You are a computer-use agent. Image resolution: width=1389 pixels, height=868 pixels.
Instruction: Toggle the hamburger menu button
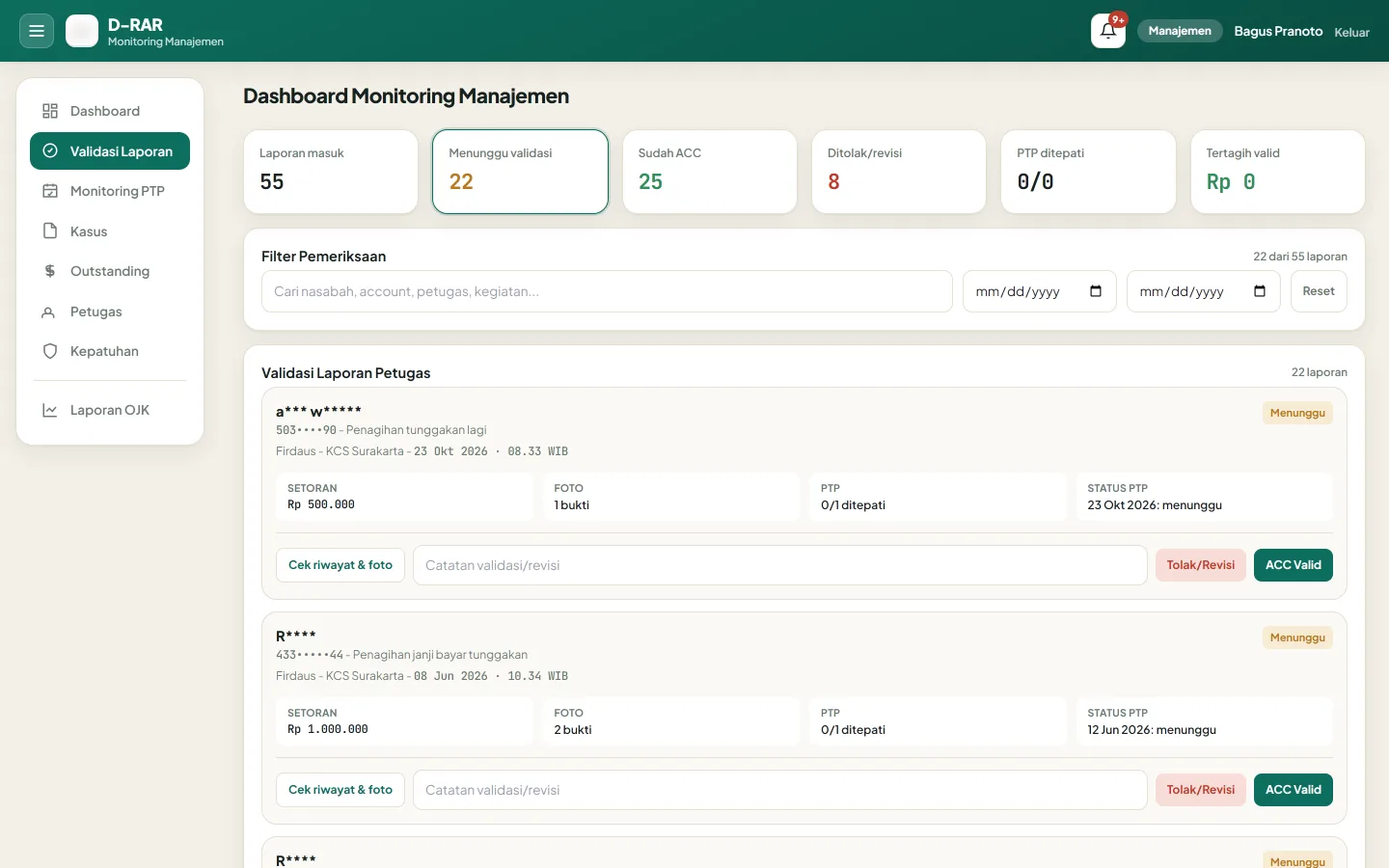click(37, 31)
